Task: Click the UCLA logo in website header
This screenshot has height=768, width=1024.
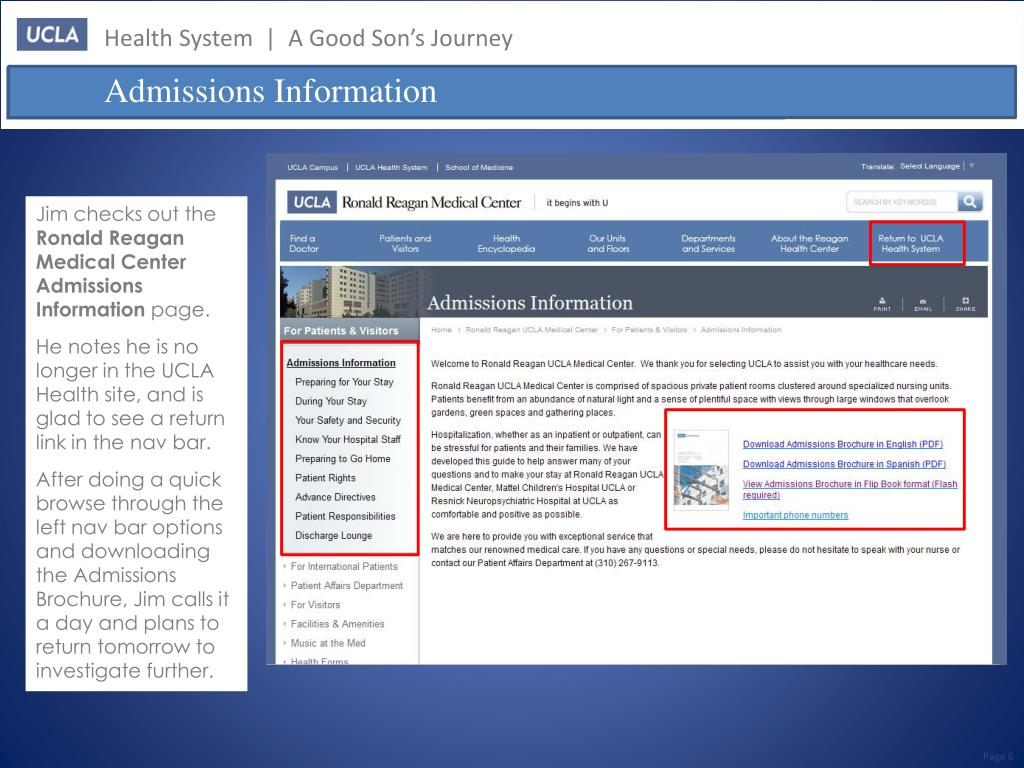Action: [312, 202]
